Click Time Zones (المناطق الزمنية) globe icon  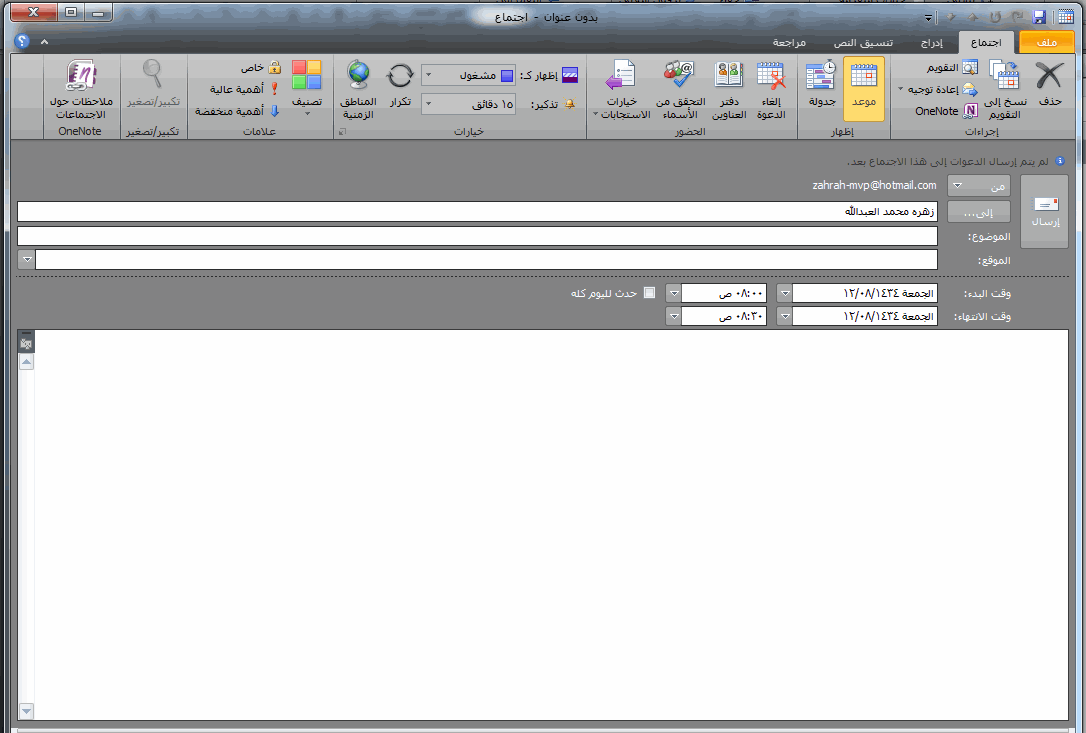(x=358, y=75)
